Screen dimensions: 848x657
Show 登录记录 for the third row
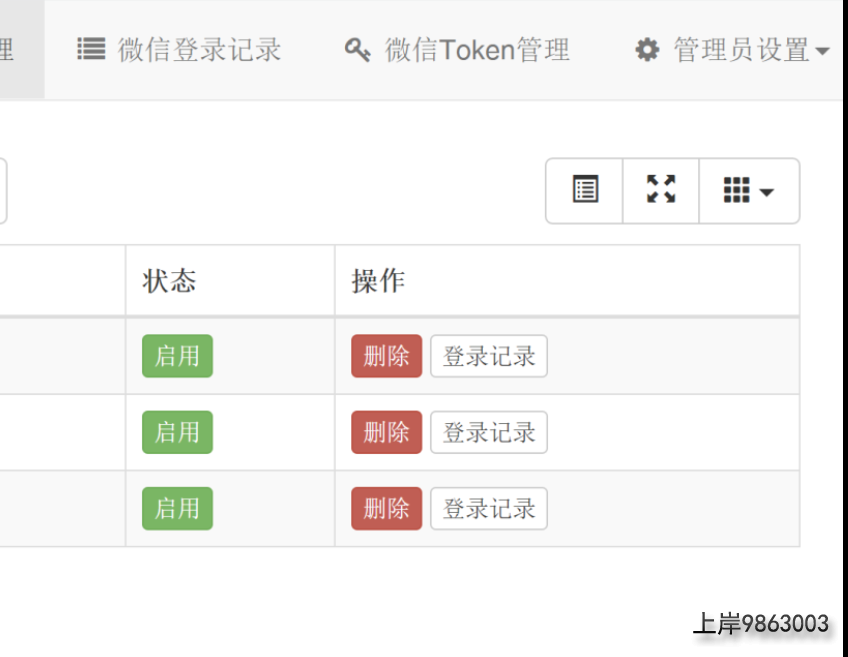pyautogui.click(x=488, y=508)
